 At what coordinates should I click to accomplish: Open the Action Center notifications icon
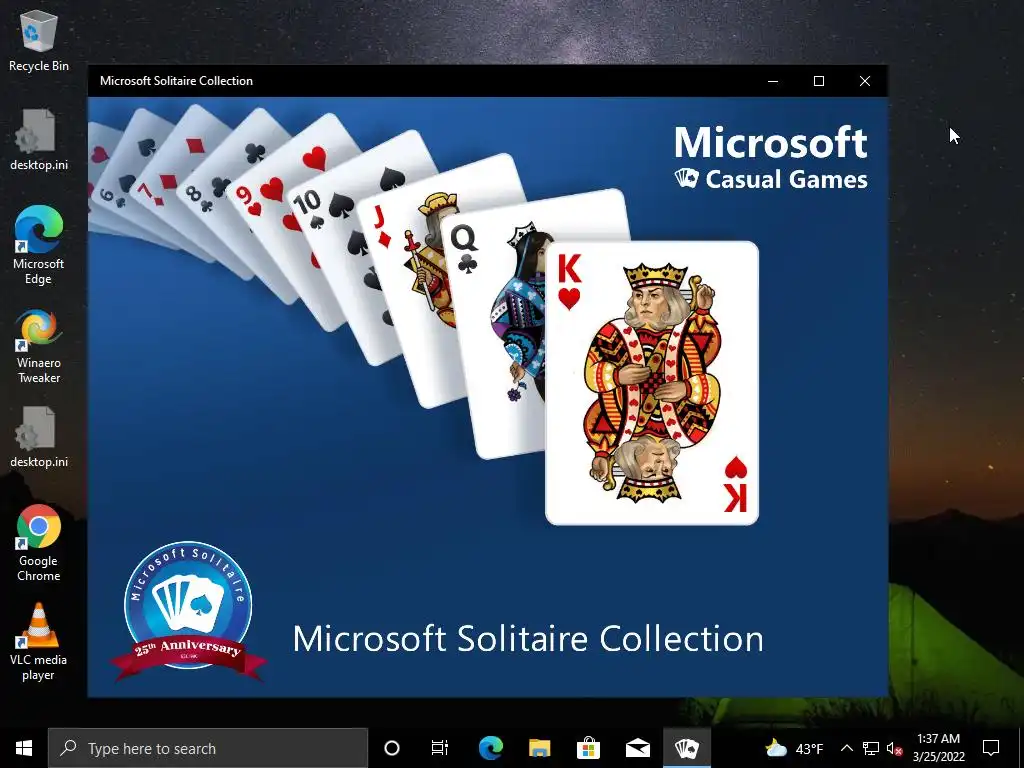coord(991,748)
